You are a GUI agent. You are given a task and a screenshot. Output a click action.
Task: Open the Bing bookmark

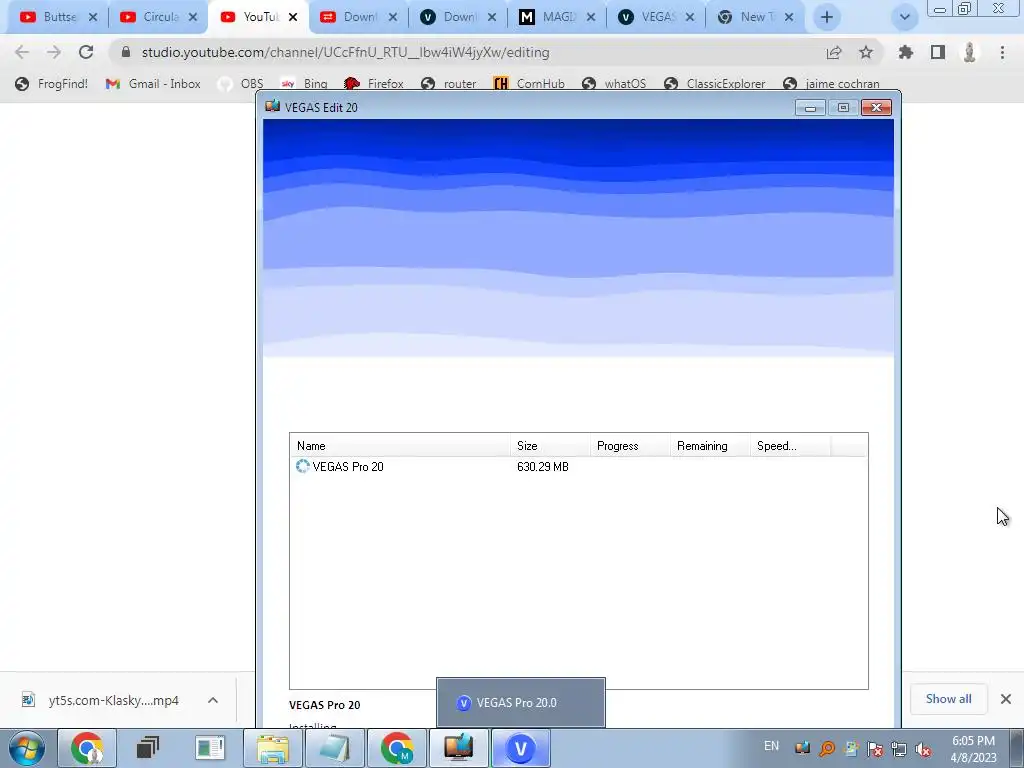tap(304, 84)
